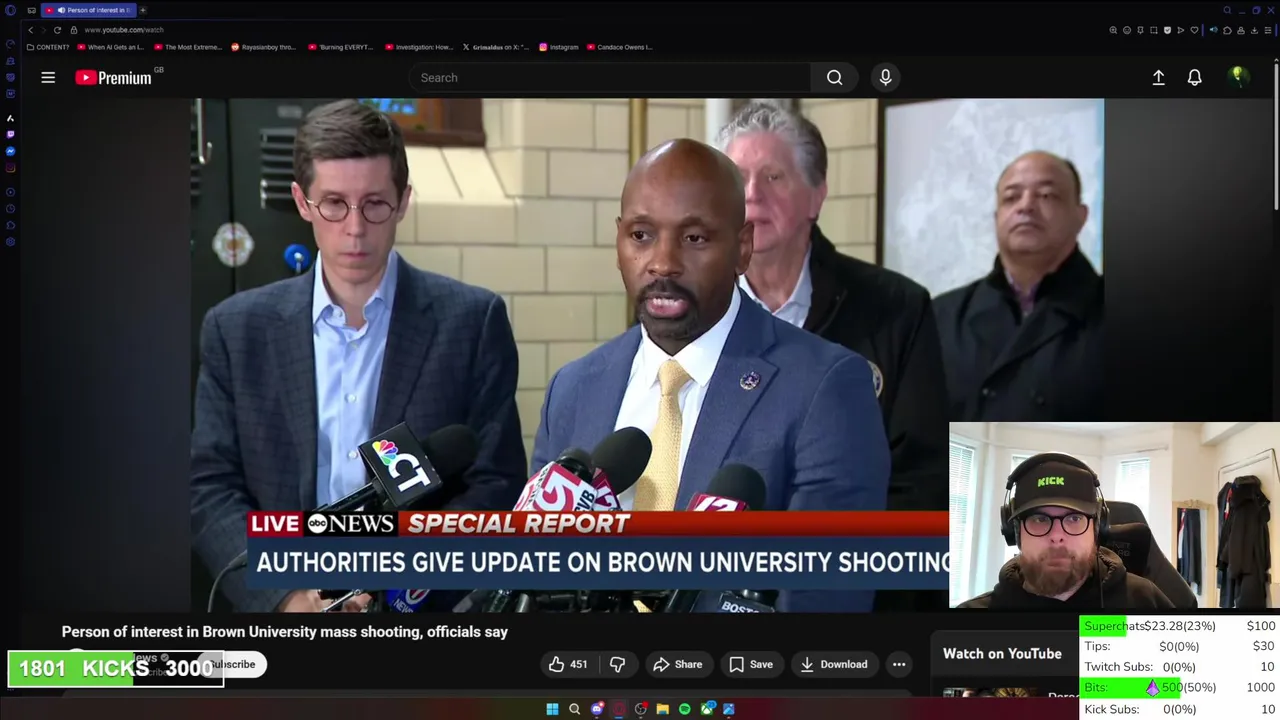This screenshot has width=1280, height=720.
Task: Bookmark the page with the heart icon
Action: coord(1194,30)
